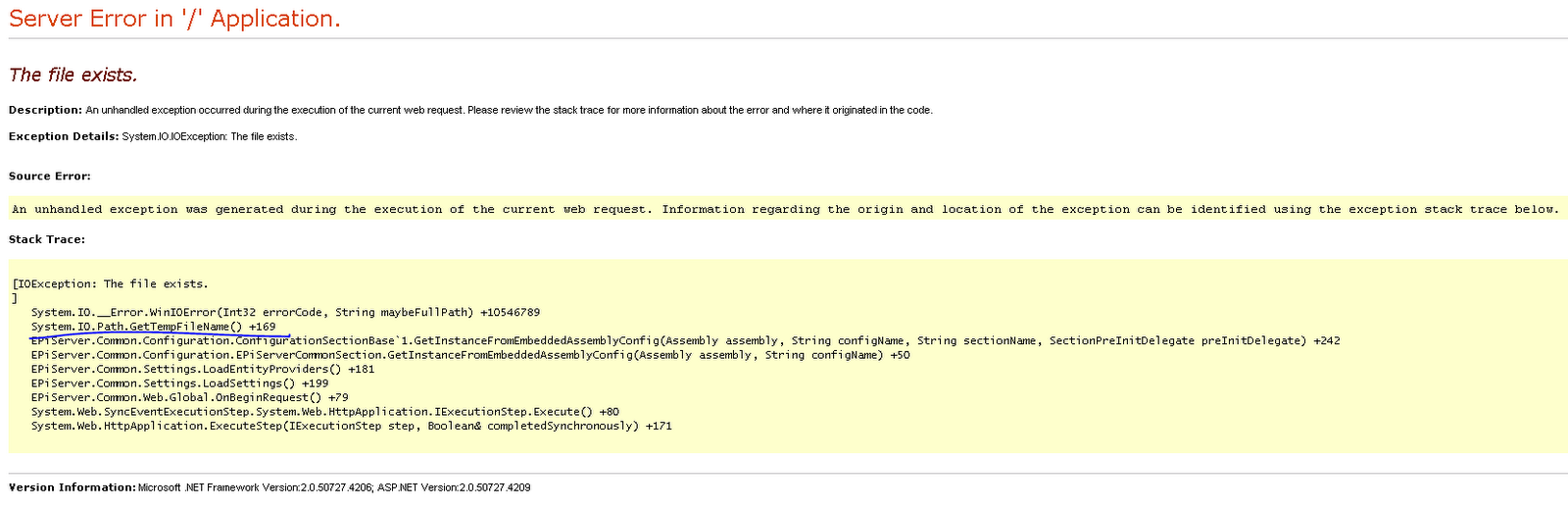Select the .NET Framework version 2.0.50727.4206 text
Image resolution: width=1568 pixels, height=509 pixels.
coord(255,487)
